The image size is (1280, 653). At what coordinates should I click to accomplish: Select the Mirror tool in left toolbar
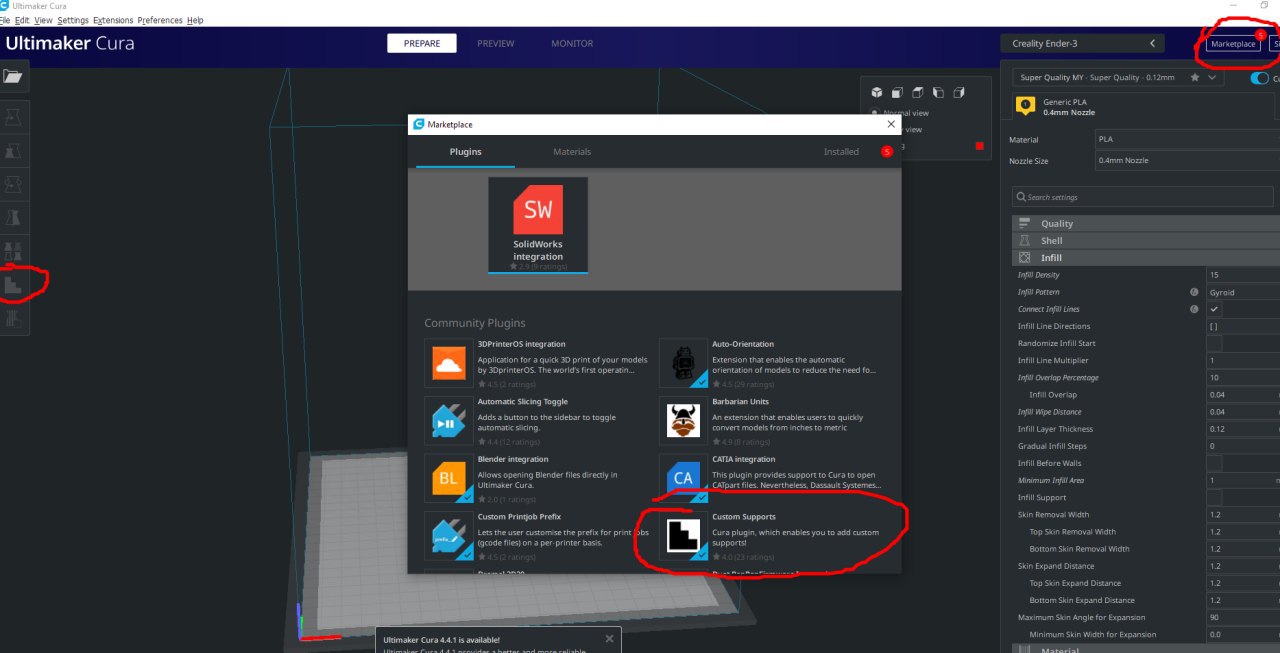click(13, 218)
